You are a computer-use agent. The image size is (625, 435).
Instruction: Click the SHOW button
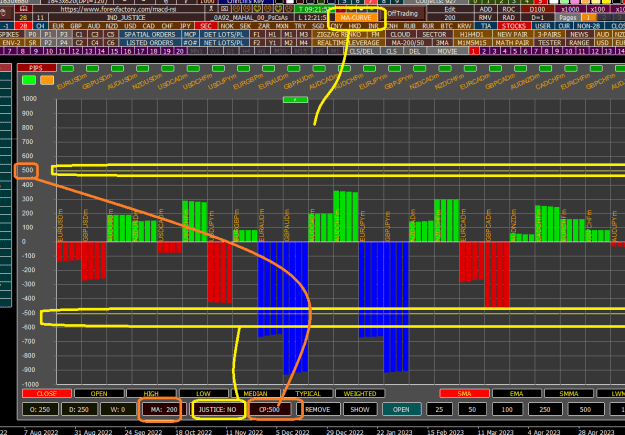(360, 409)
